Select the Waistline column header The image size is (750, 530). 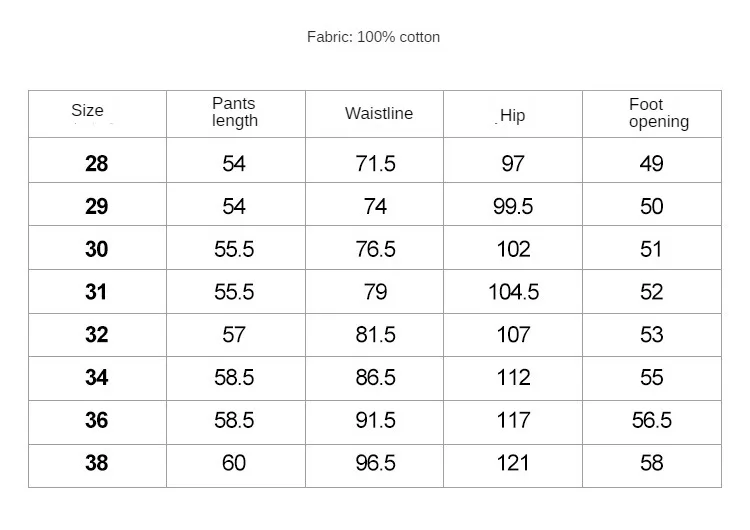[379, 113]
